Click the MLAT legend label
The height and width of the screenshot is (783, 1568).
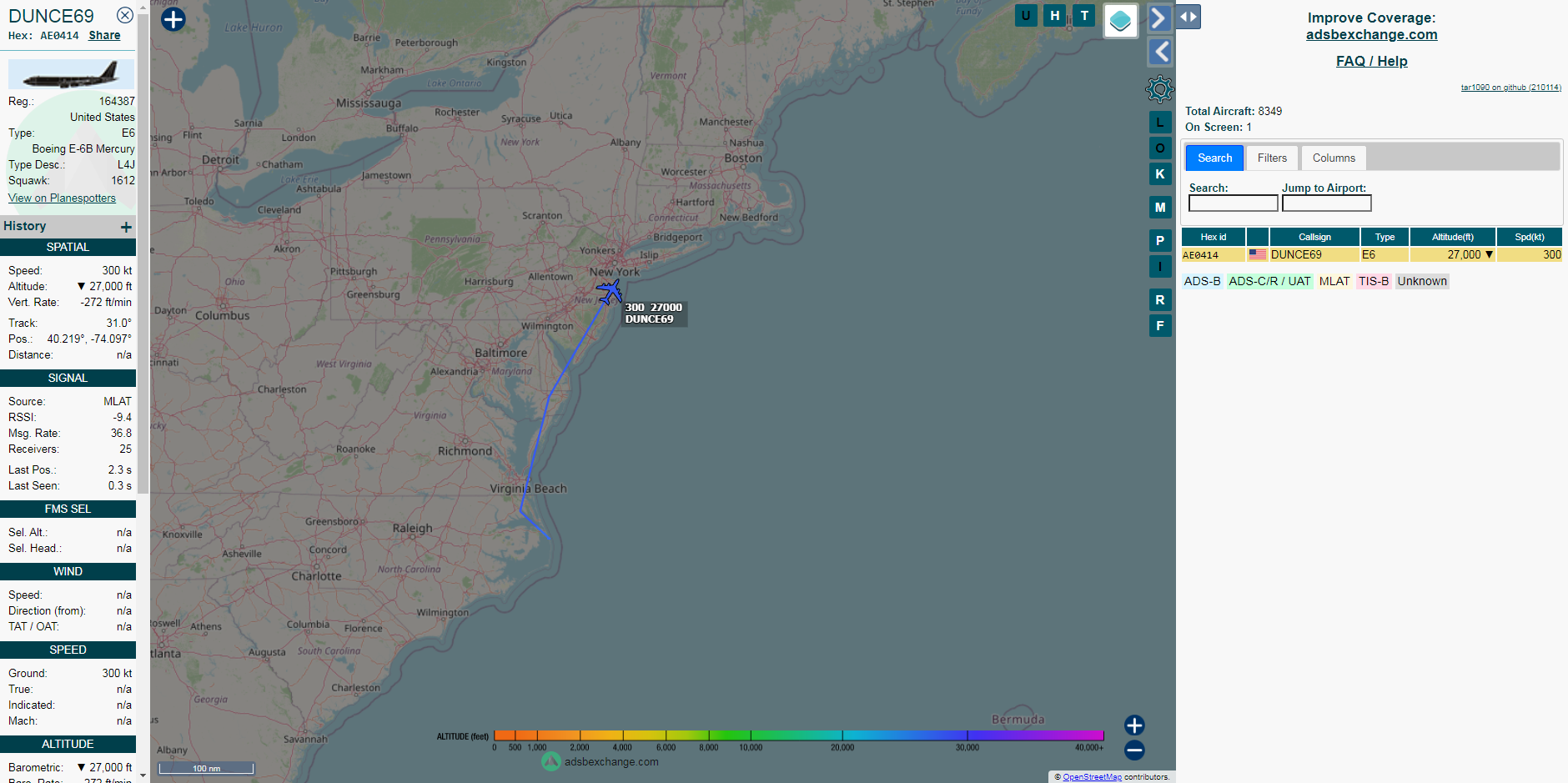(x=1334, y=281)
